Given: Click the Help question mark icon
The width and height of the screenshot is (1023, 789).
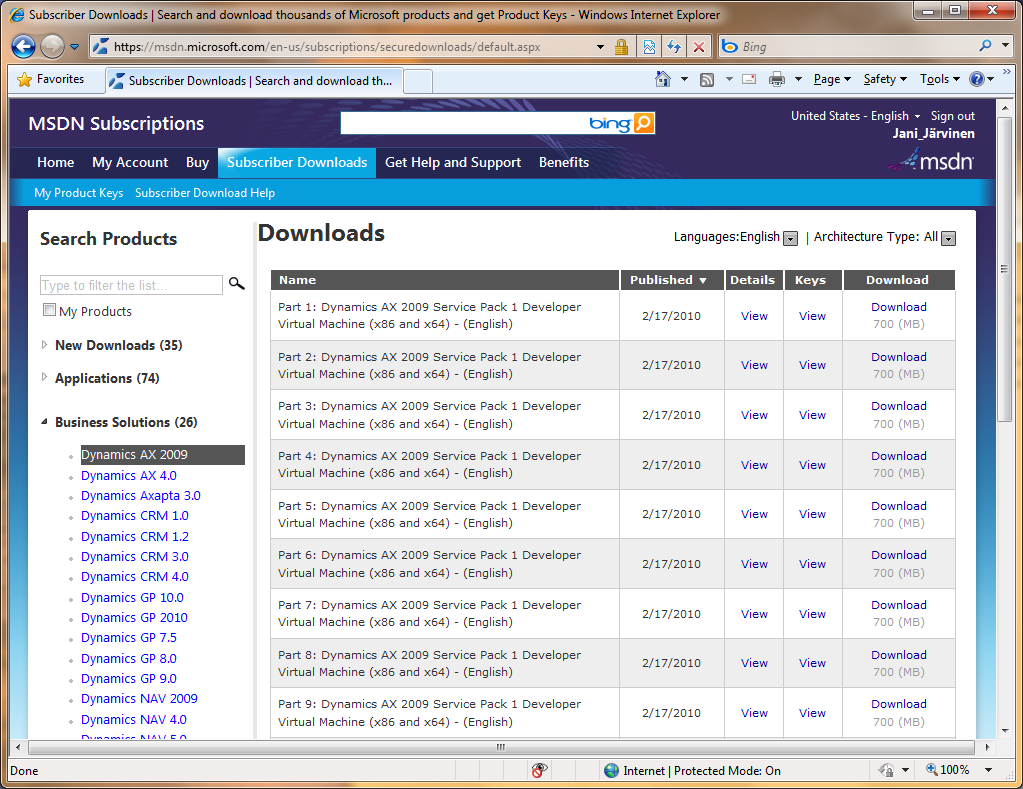Looking at the screenshot, I should (977, 79).
